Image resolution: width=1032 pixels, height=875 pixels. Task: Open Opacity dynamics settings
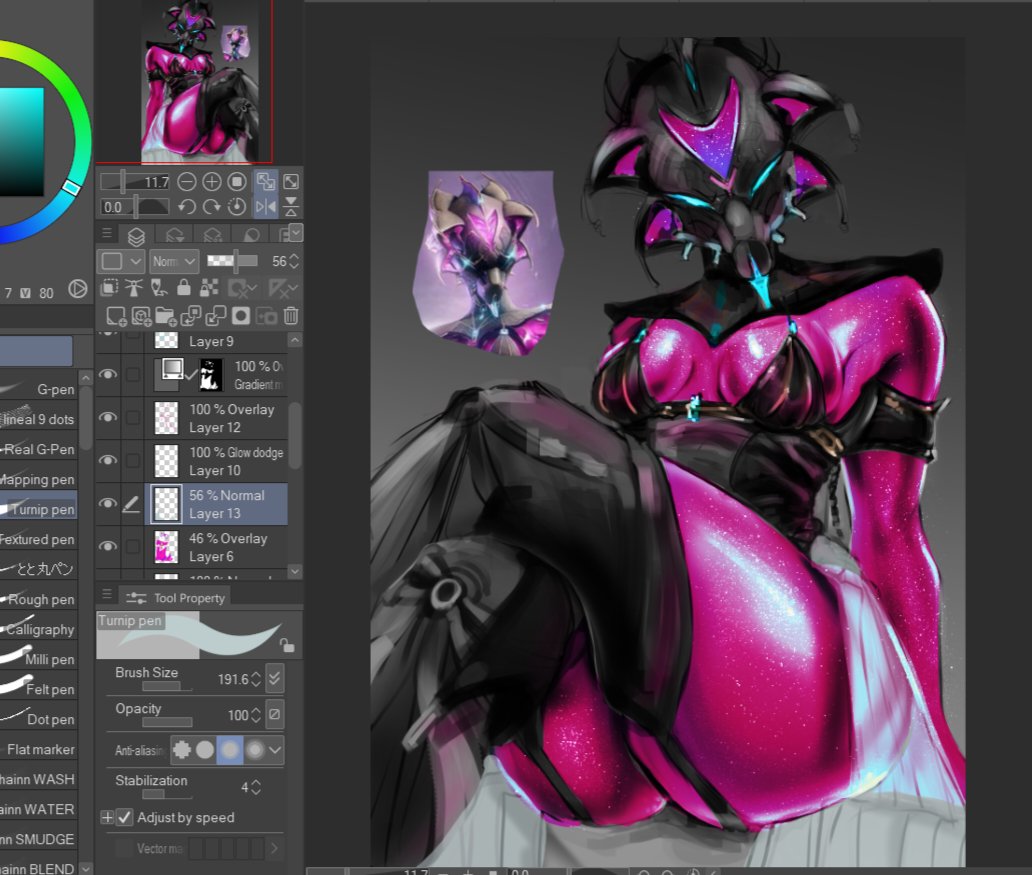pos(275,714)
